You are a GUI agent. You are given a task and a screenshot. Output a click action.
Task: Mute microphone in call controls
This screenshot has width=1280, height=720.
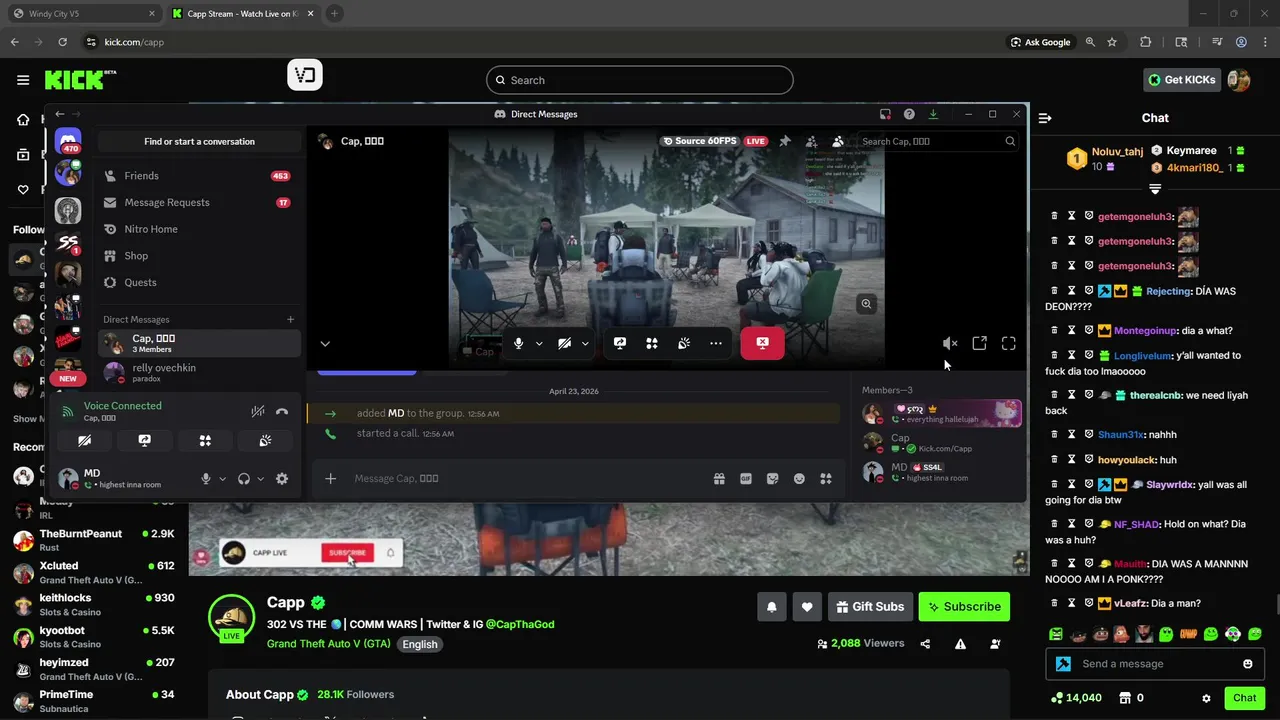pos(518,343)
